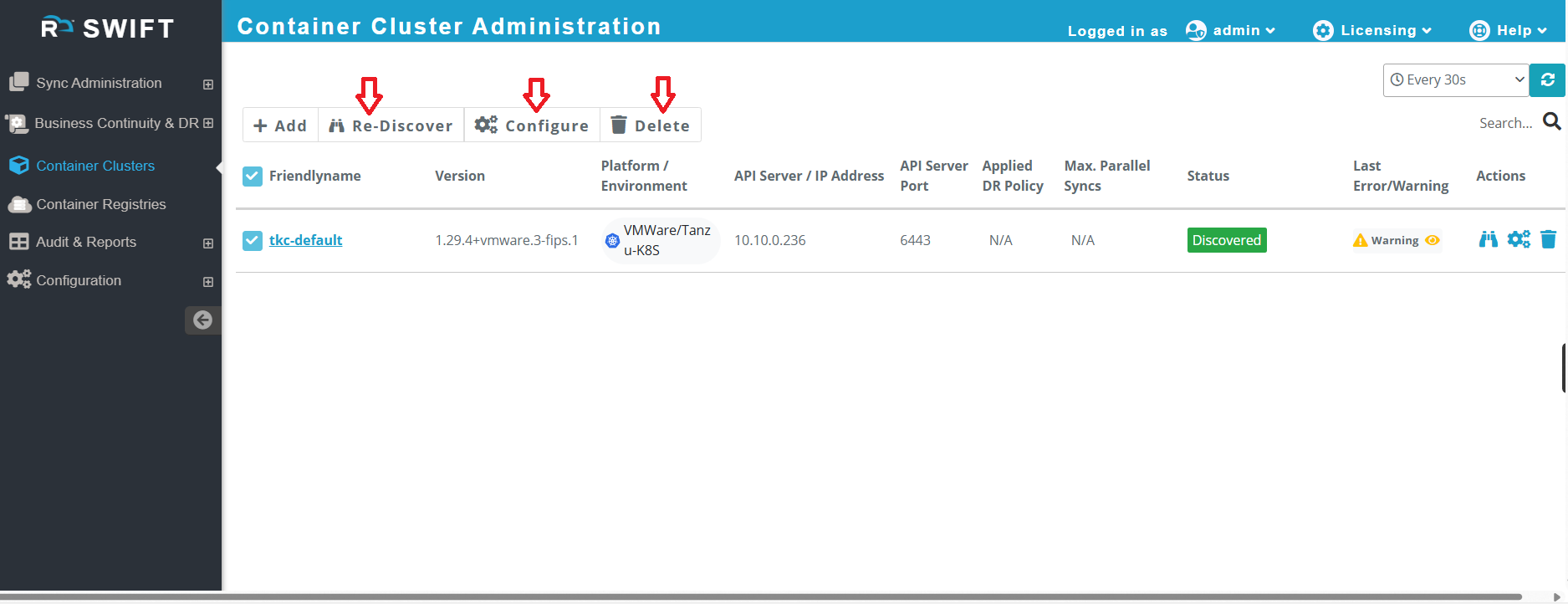Click the Sync Administration sidebar icon
Viewport: 1568px width, 604px height.
point(18,82)
